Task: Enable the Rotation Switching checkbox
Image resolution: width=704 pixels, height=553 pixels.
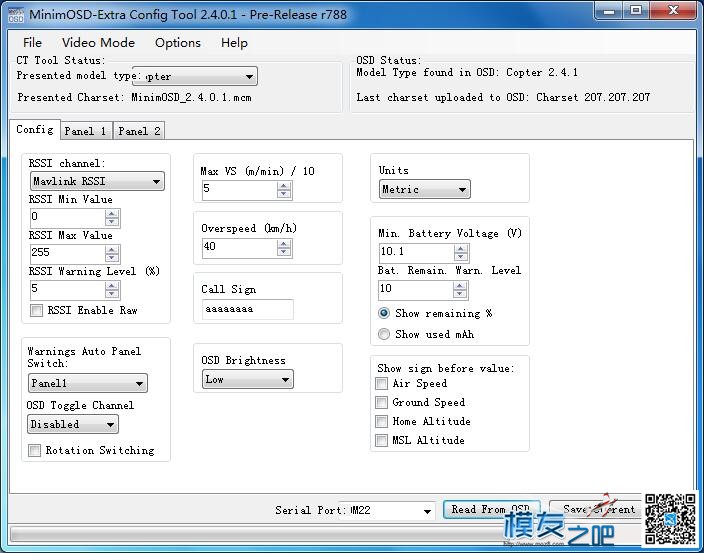Action: (35, 450)
